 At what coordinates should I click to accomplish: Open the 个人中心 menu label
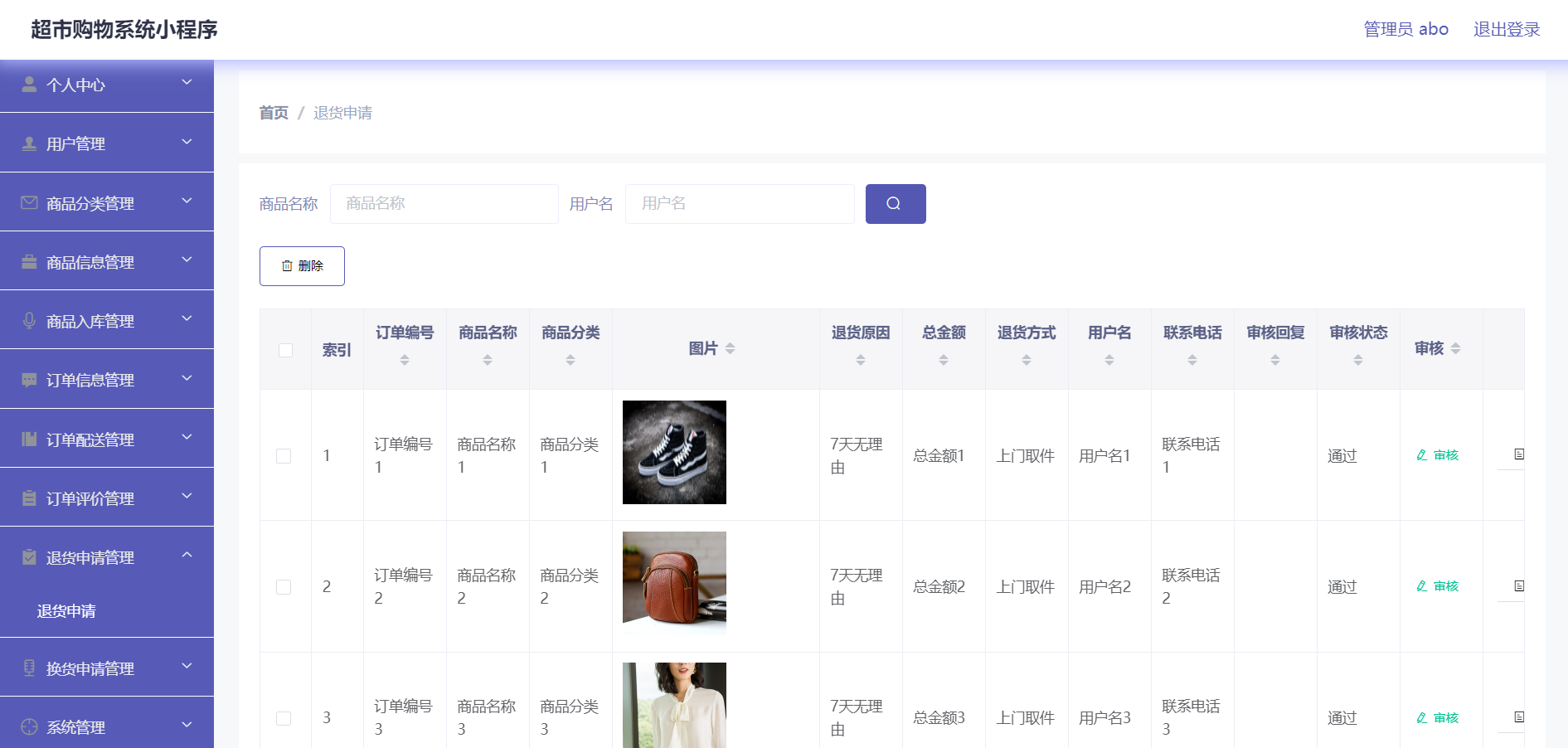[75, 85]
